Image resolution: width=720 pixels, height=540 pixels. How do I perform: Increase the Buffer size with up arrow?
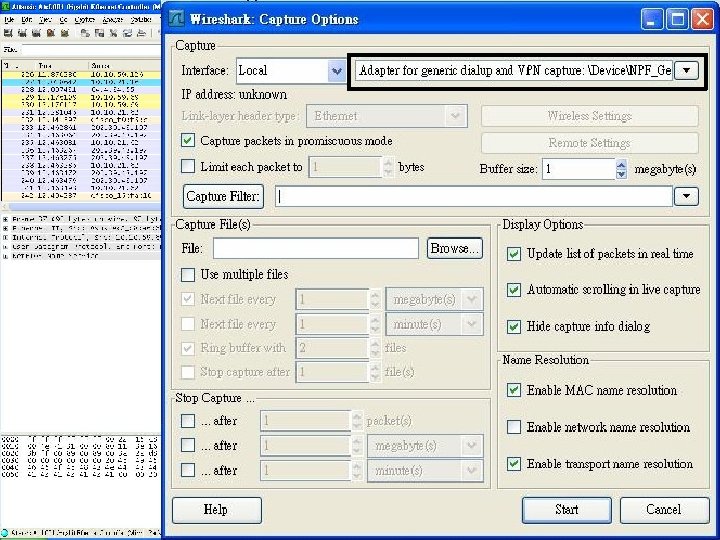[x=621, y=164]
